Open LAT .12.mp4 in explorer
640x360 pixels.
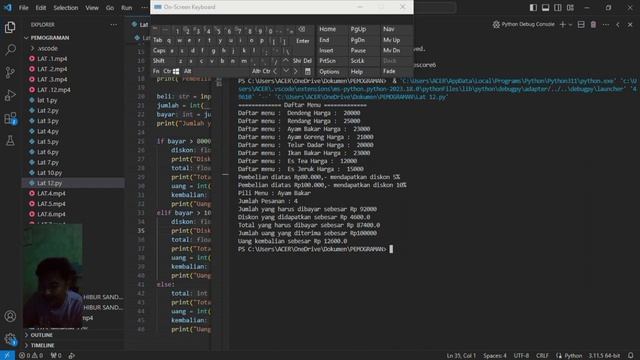53,90
